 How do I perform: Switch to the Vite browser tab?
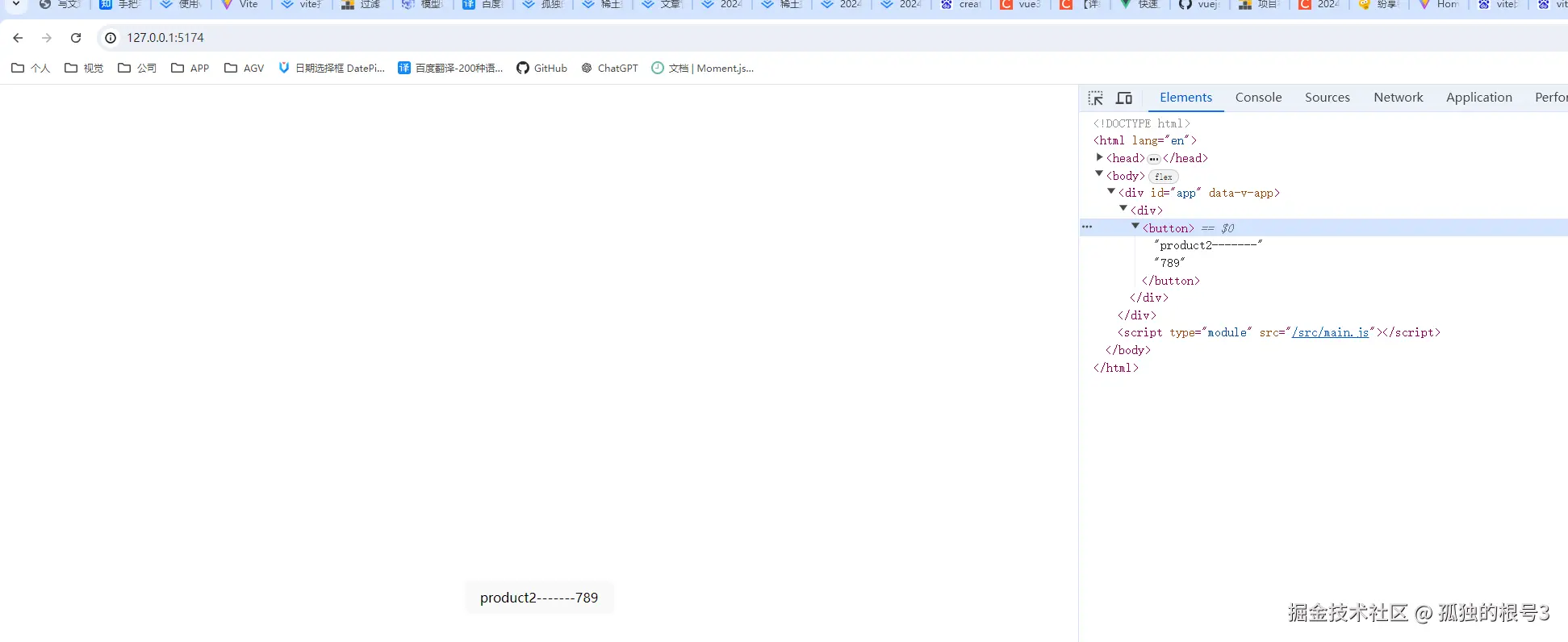240,4
